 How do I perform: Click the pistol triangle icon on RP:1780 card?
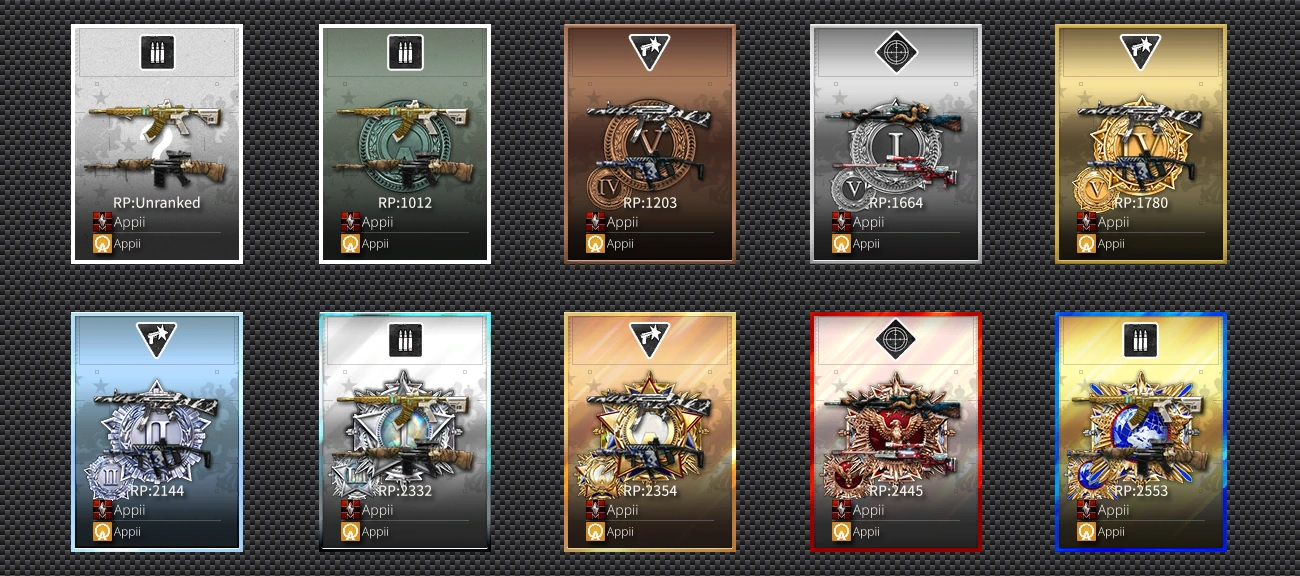click(x=1141, y=51)
